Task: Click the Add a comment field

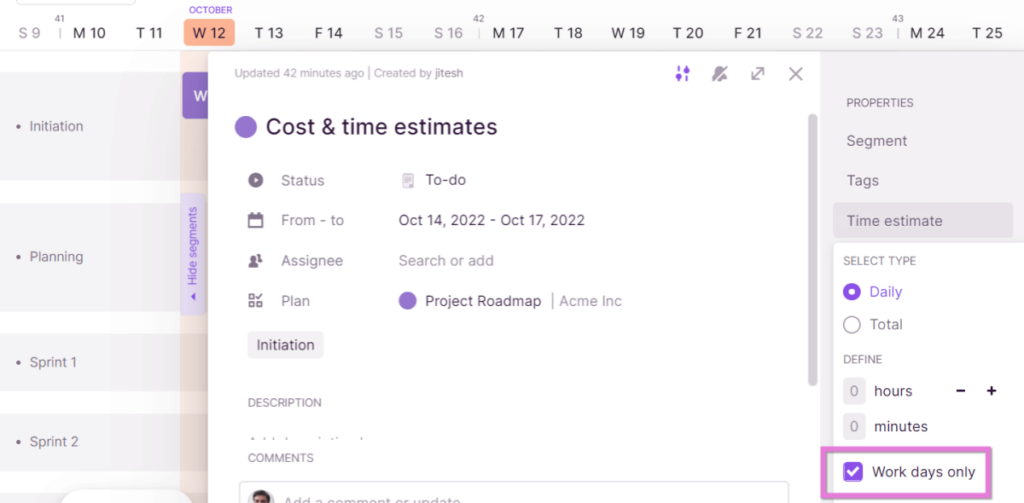Action: pos(513,493)
